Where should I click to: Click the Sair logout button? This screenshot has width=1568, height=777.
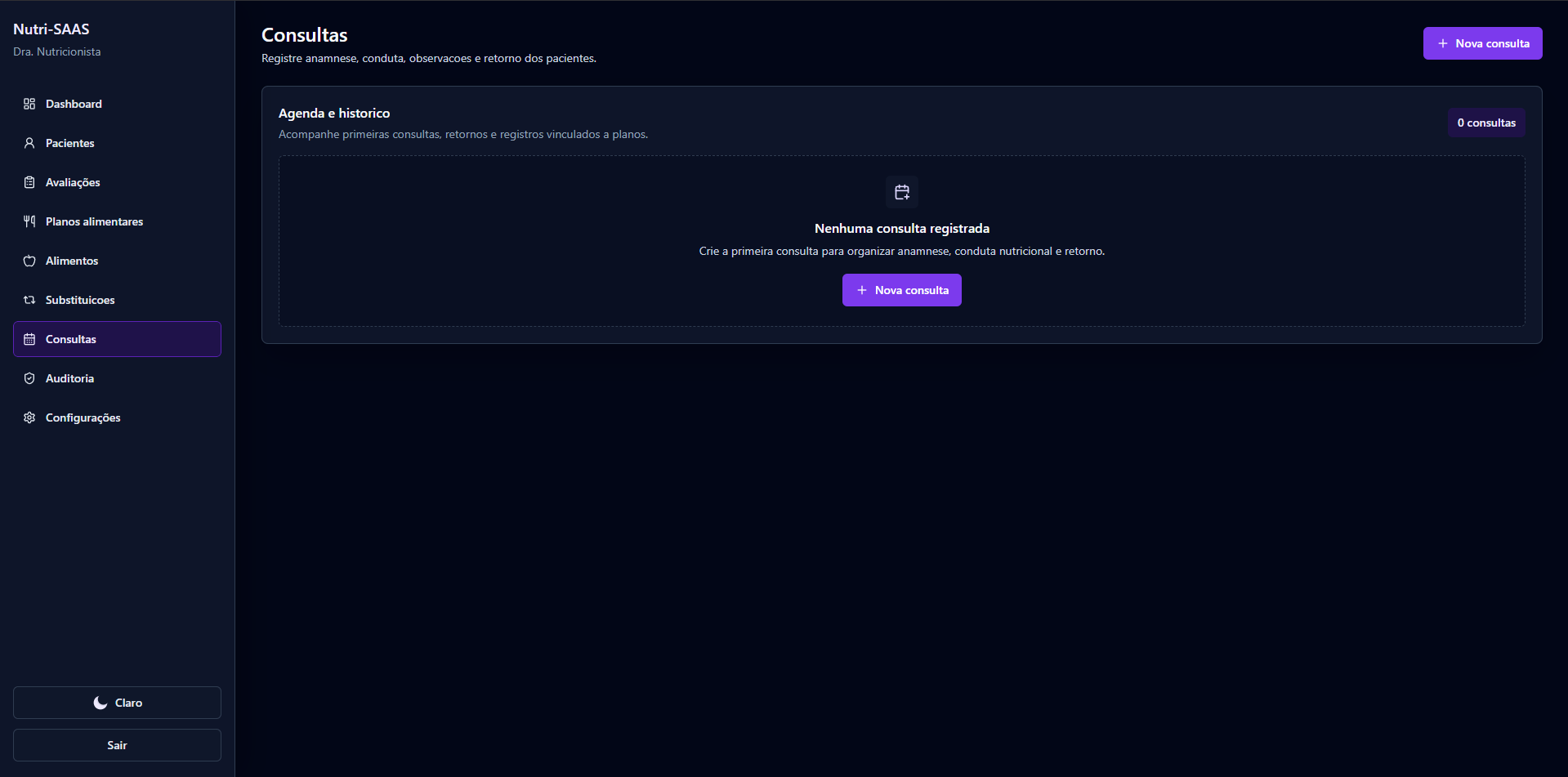117,745
